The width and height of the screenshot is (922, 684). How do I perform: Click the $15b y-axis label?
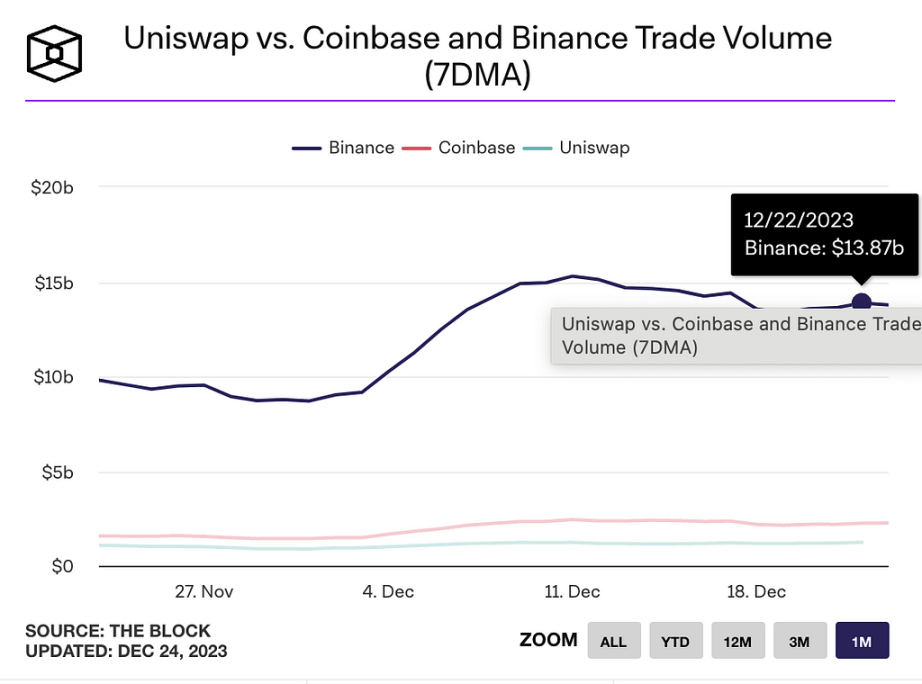tap(54, 283)
